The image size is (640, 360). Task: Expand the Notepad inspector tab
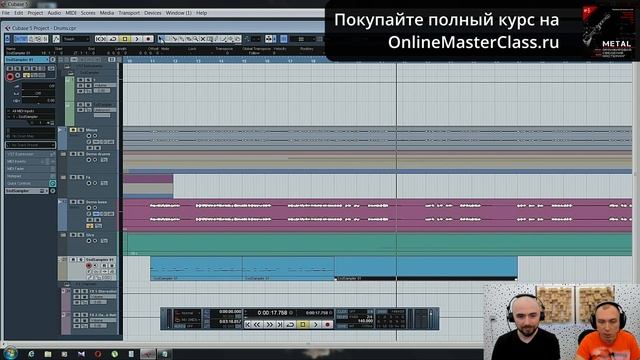pyautogui.click(x=30, y=176)
